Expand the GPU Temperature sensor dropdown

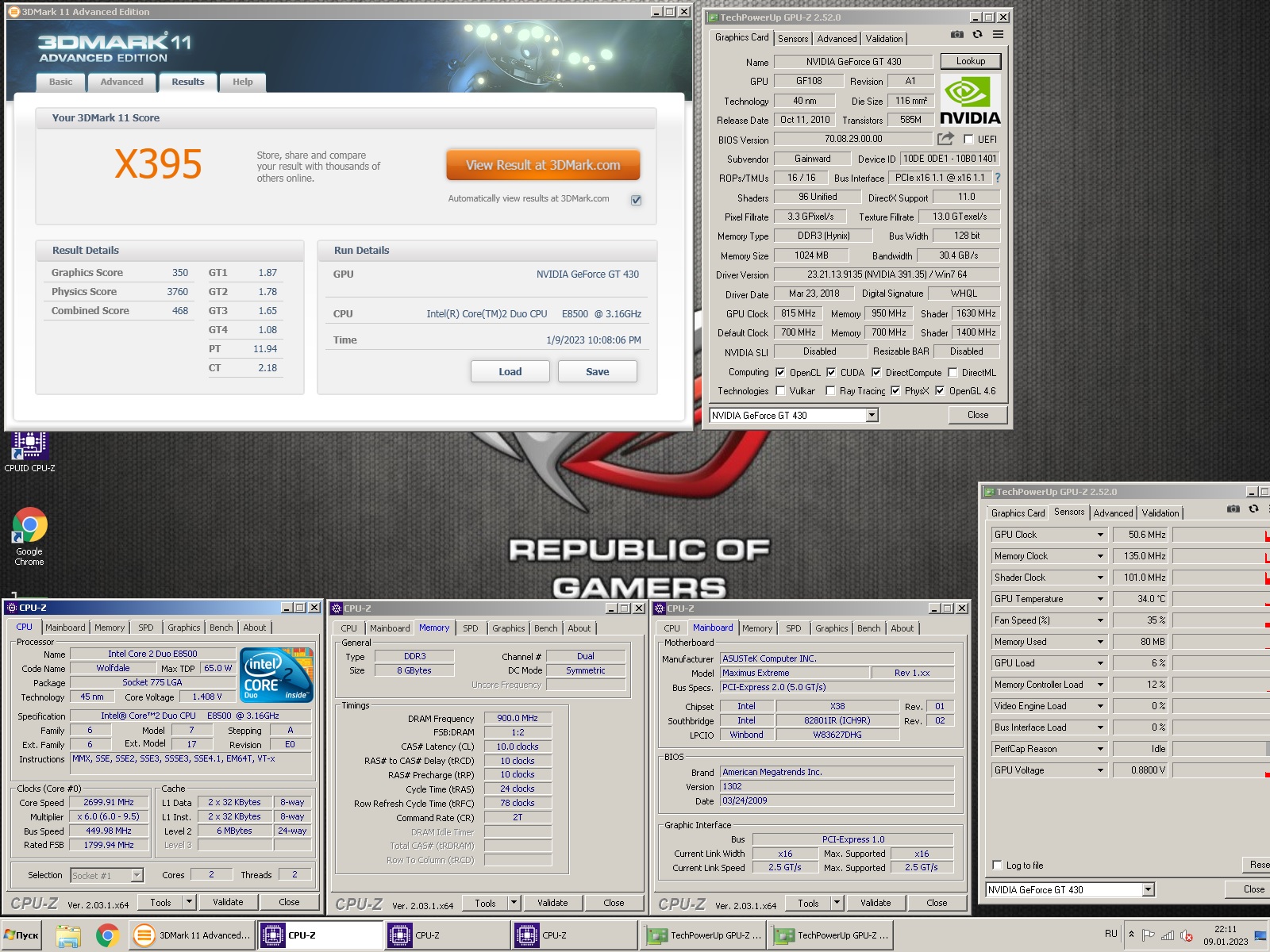click(x=1100, y=599)
